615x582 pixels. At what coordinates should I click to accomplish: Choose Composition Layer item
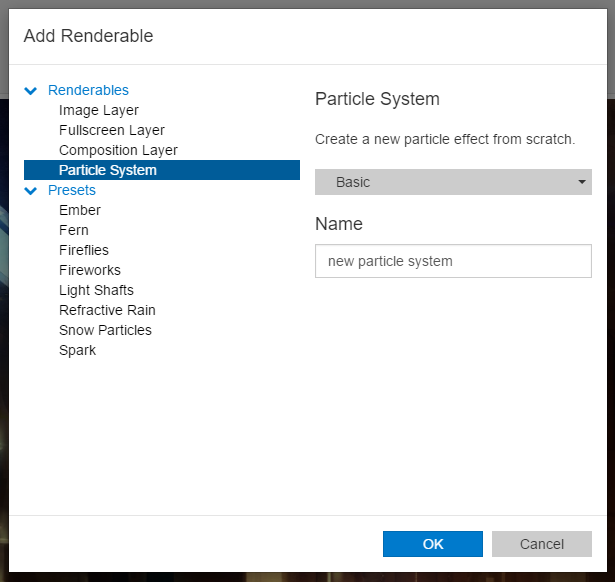coord(118,150)
